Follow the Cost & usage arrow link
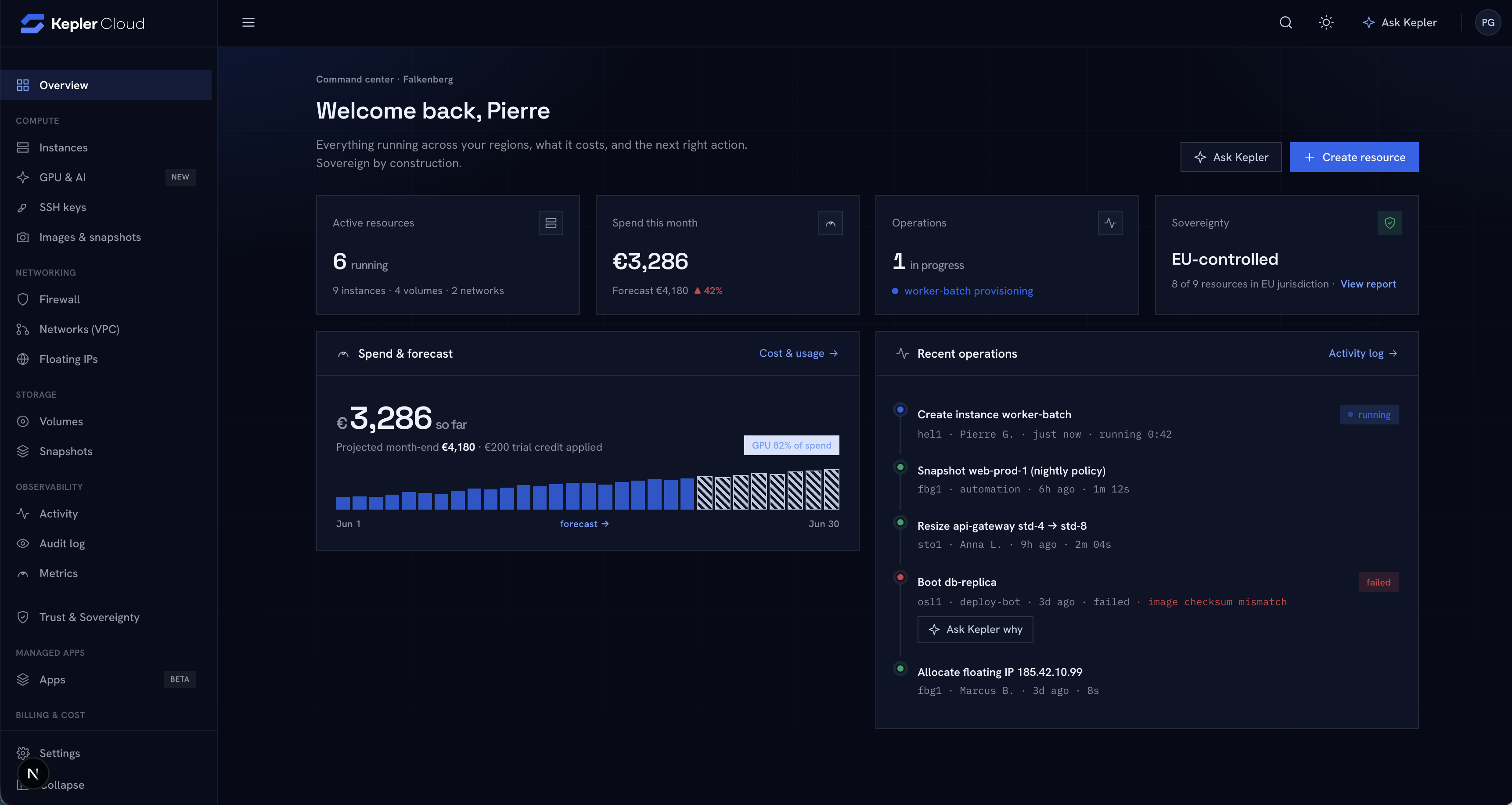This screenshot has width=1512, height=805. (x=798, y=353)
